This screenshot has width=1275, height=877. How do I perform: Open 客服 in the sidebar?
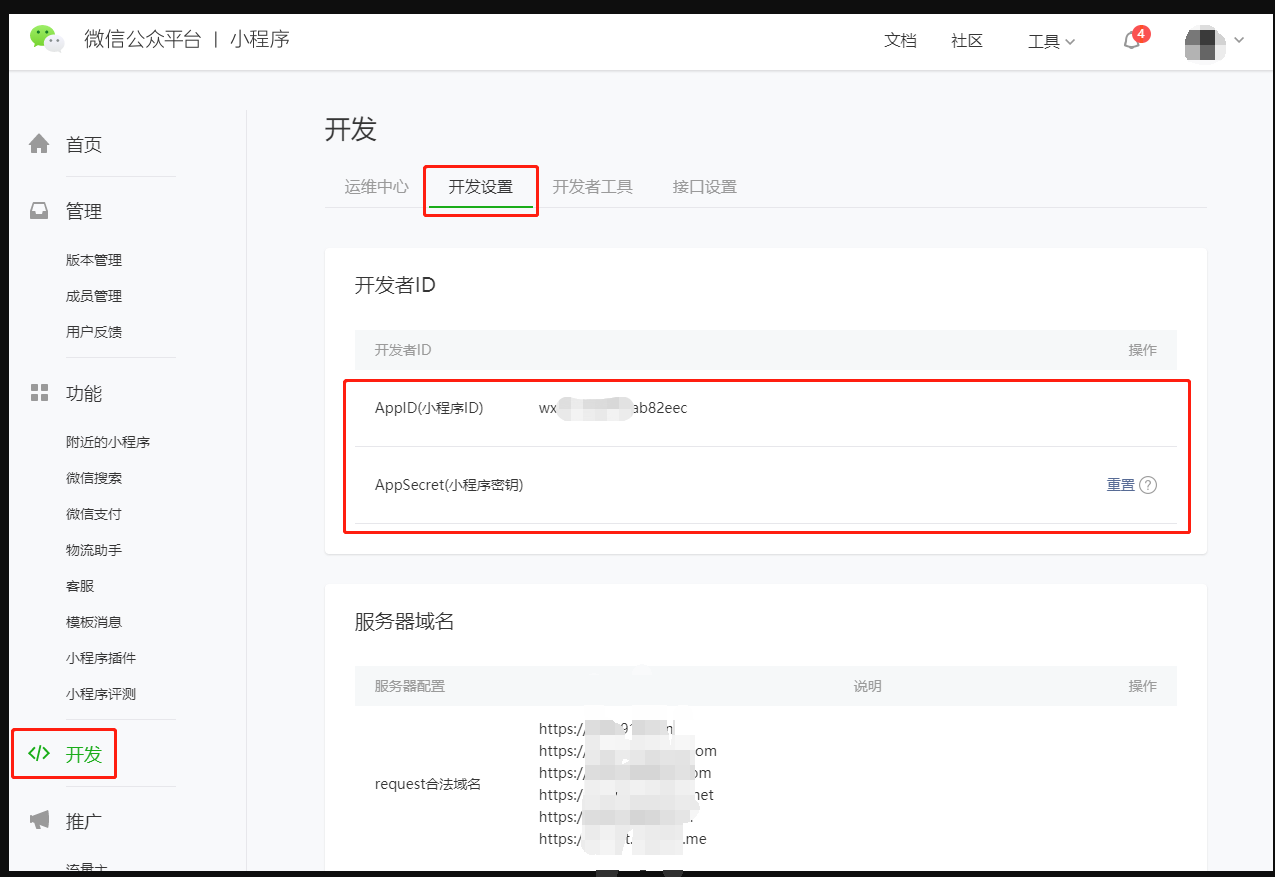(80, 586)
